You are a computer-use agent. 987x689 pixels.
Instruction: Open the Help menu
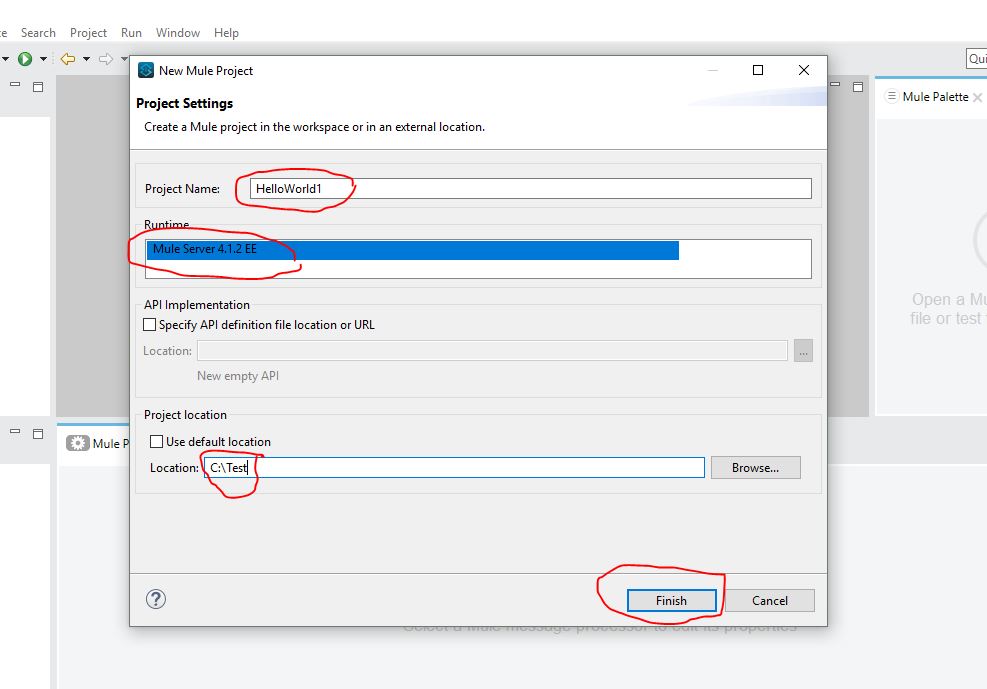tap(226, 33)
